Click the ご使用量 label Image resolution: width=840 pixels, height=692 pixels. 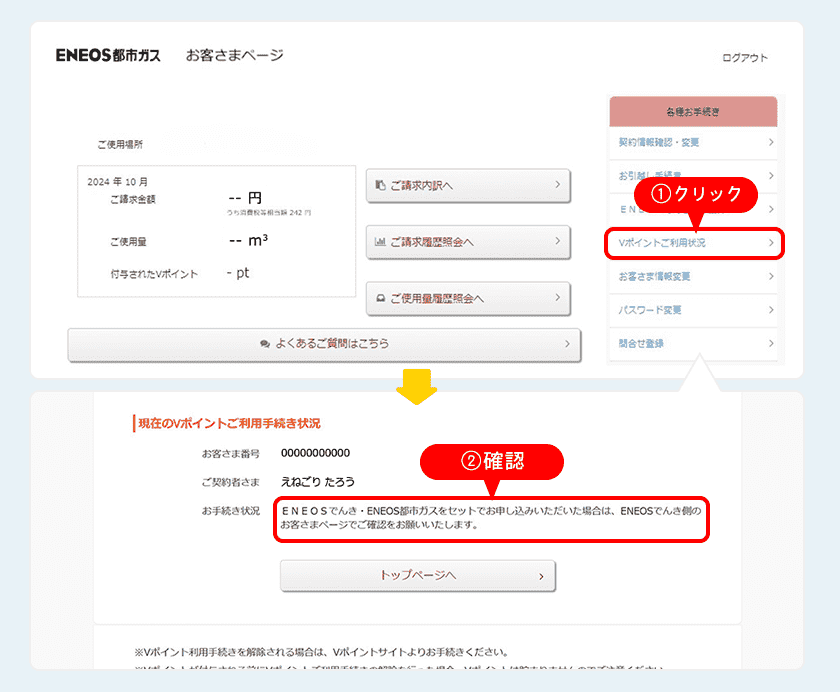point(129,242)
